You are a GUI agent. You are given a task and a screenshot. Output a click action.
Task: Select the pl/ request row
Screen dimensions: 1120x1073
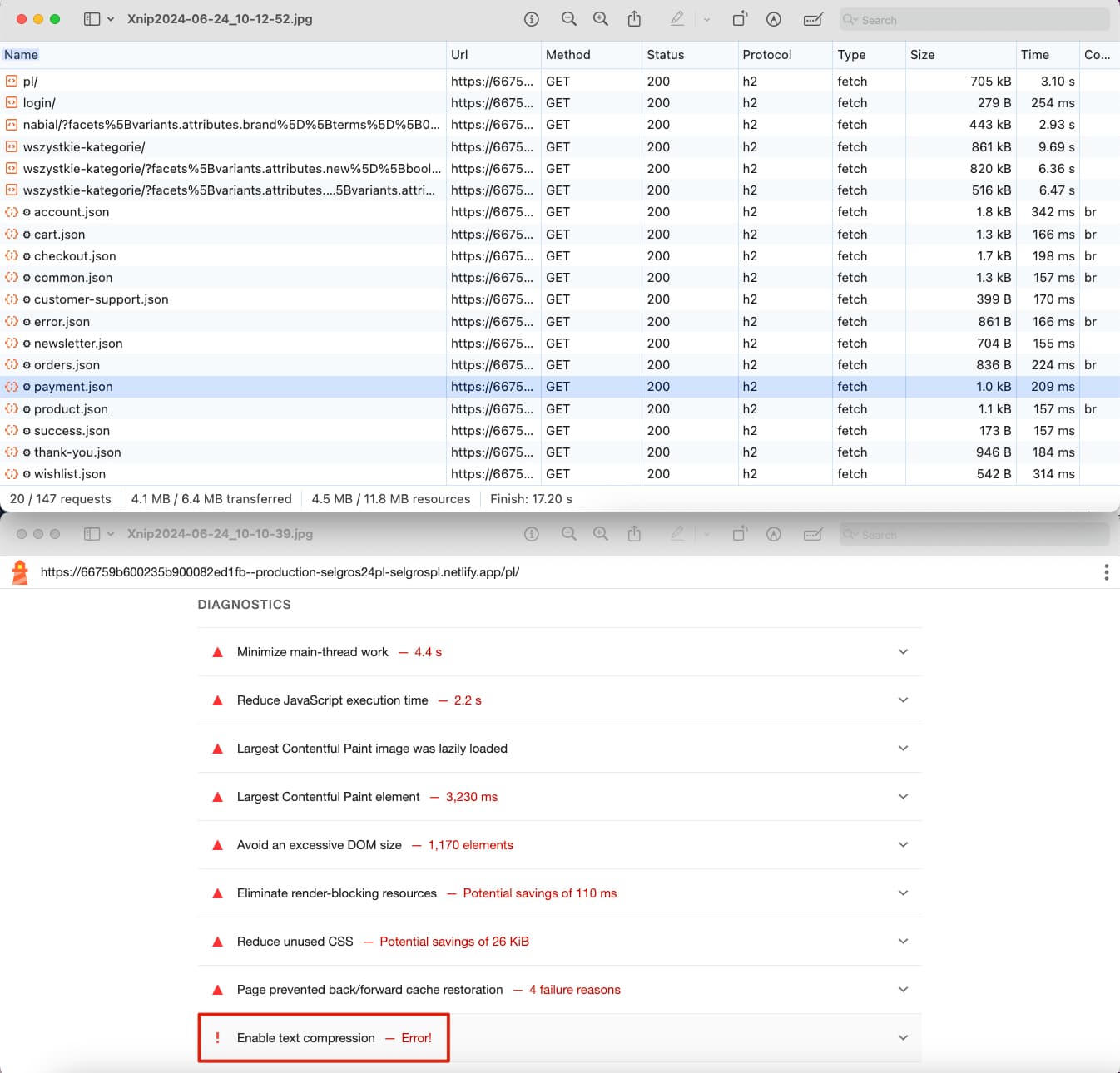(559, 82)
